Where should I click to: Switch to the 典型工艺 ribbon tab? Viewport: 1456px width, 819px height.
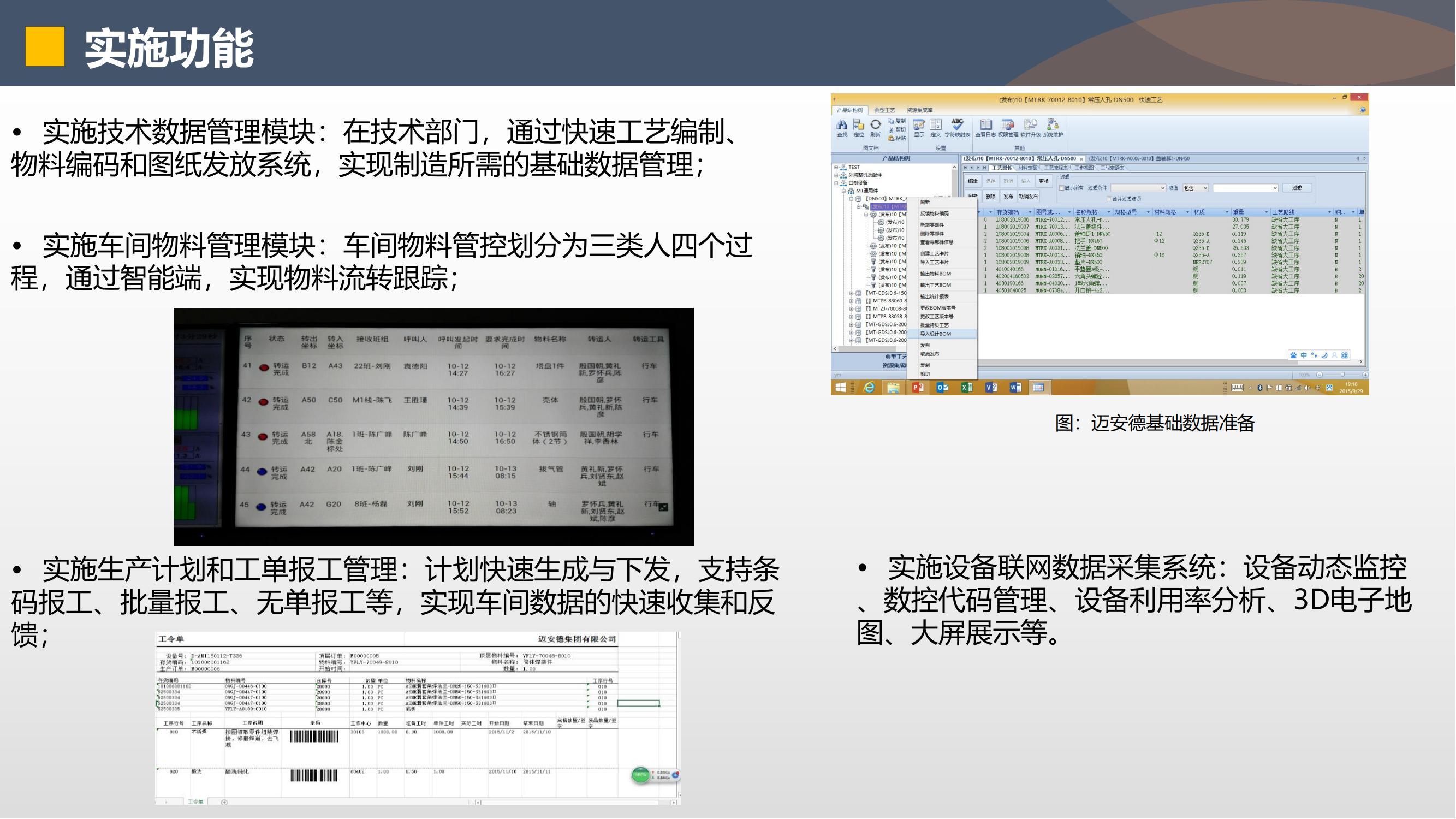point(884,110)
